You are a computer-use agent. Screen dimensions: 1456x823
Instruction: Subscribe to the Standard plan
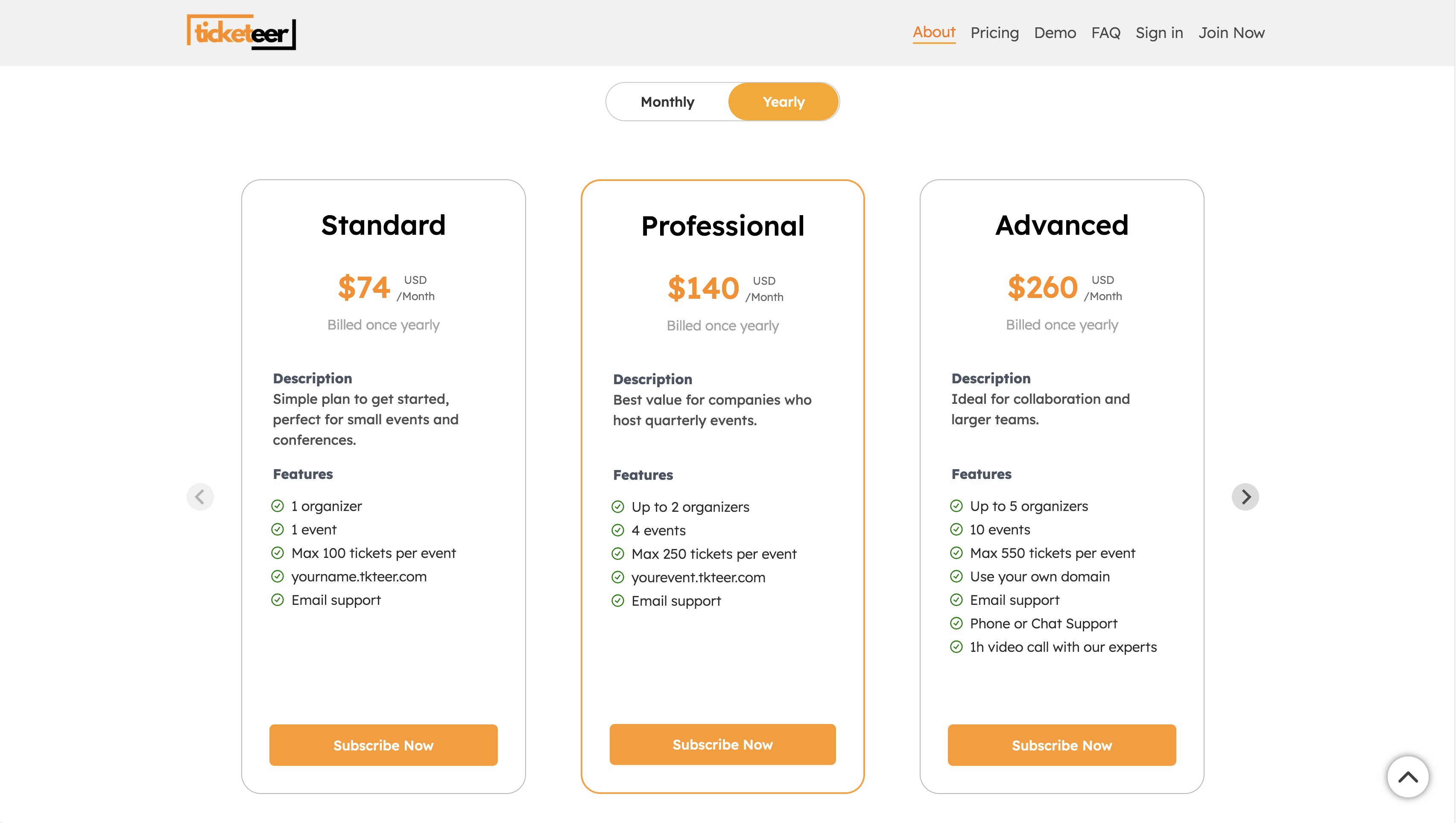tap(383, 745)
